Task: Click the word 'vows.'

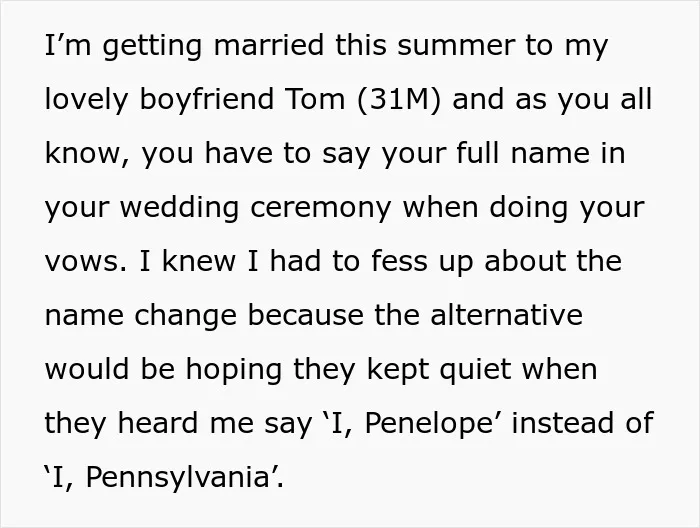Action: pyautogui.click(x=85, y=262)
